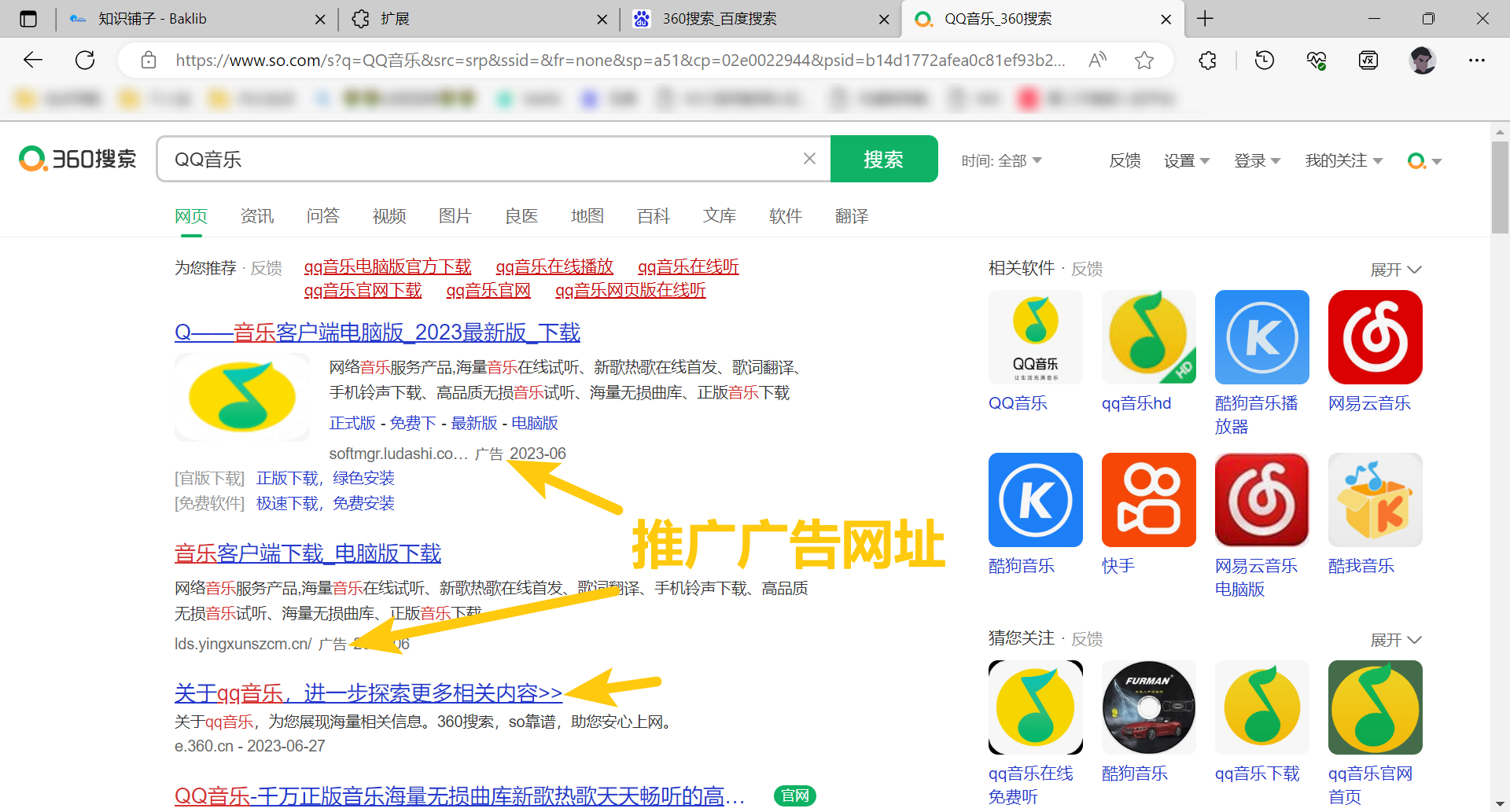Open suggestion qq音乐在线播放
The image size is (1510, 812).
(554, 266)
